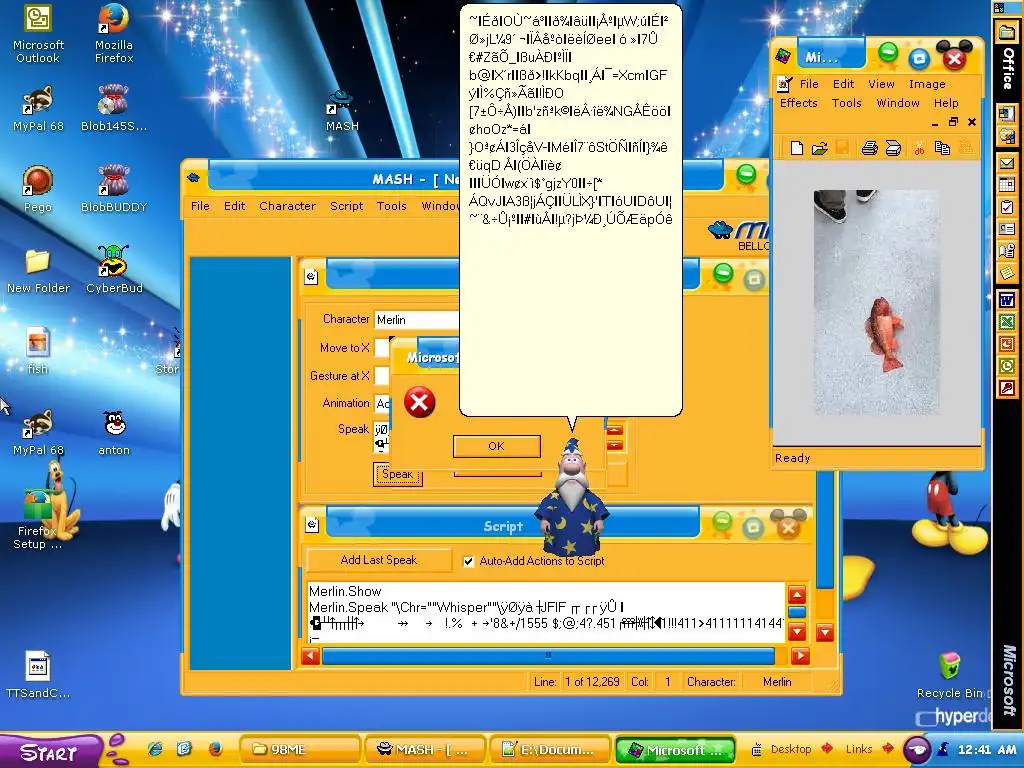Click the Copy icon in Photo Editor toolbar

pos(942,148)
